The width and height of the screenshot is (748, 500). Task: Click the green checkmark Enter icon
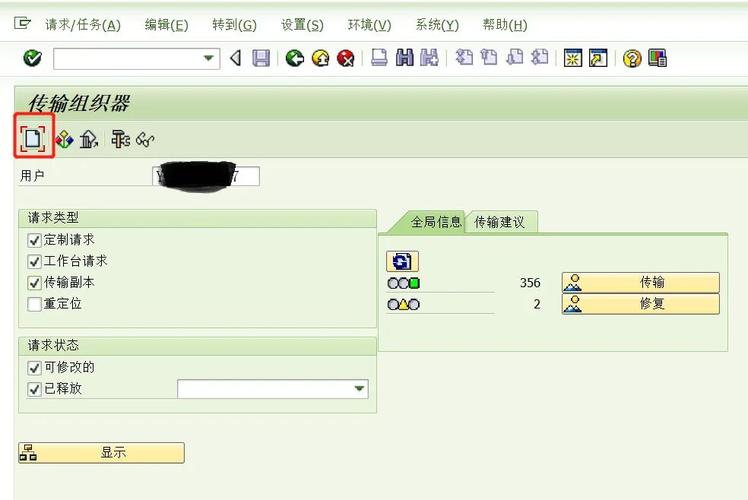(x=32, y=58)
